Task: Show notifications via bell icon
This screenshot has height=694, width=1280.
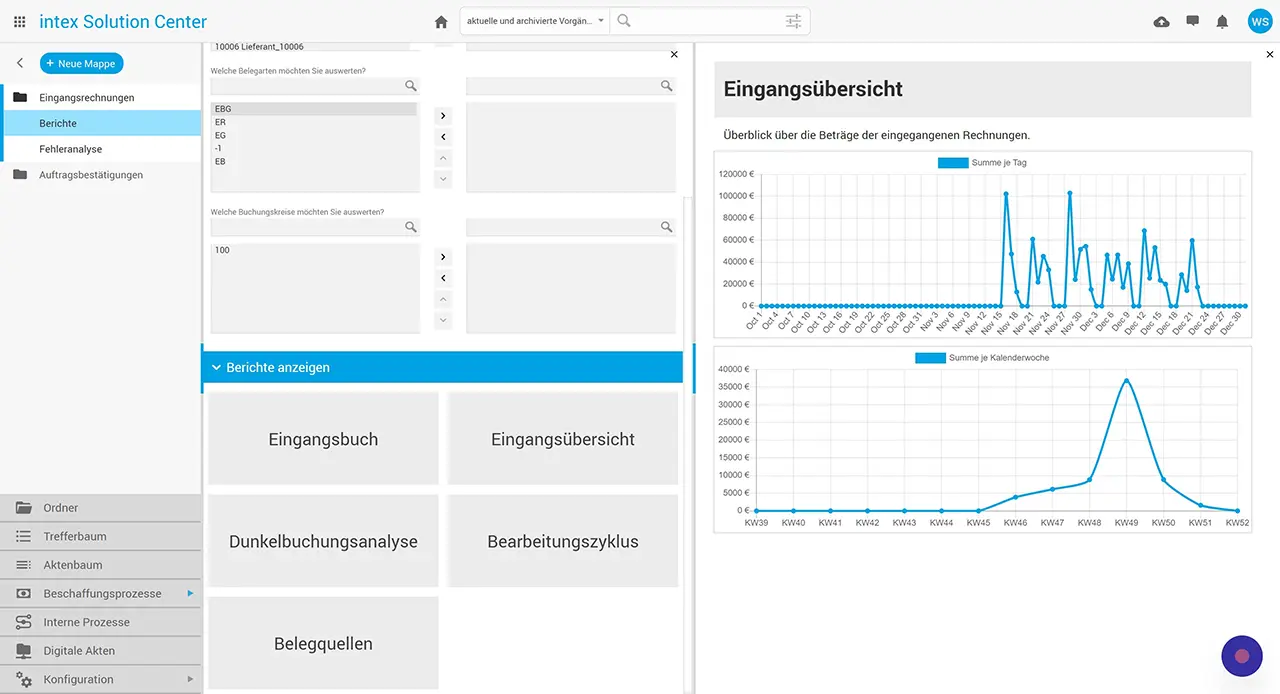Action: coord(1222,21)
